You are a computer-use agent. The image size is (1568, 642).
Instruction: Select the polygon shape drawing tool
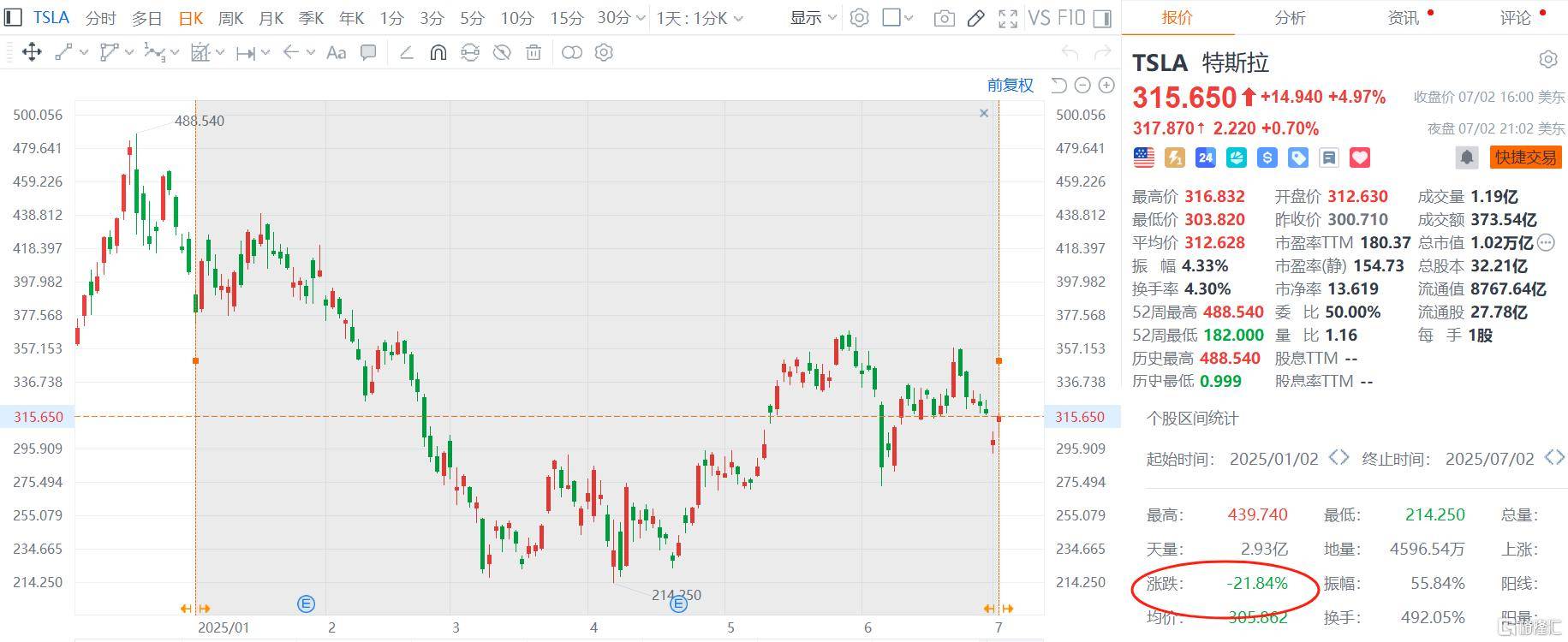point(109,53)
